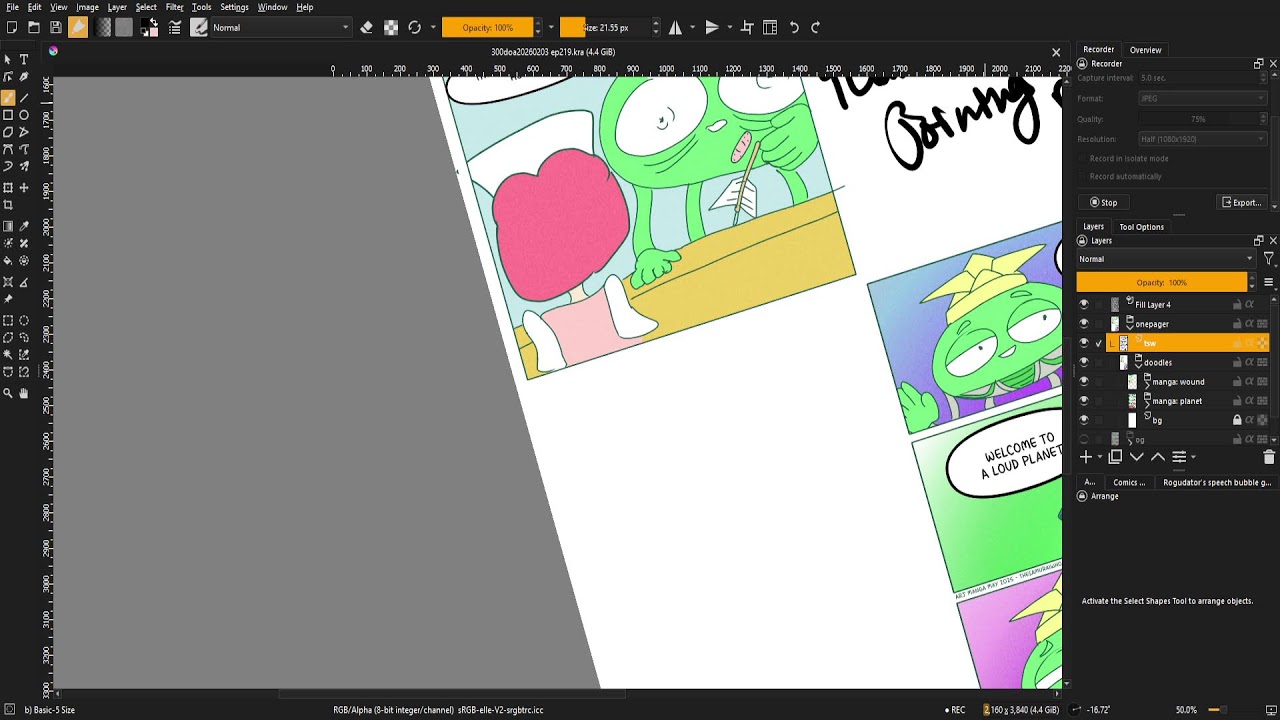Toggle preserve alpha checkerboard icon
Image resolution: width=1280 pixels, height=720 pixels.
(391, 28)
